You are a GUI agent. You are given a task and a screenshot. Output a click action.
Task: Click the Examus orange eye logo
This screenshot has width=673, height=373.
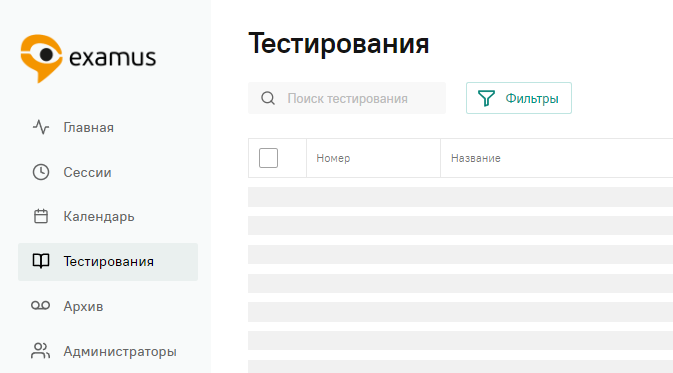pos(42,58)
